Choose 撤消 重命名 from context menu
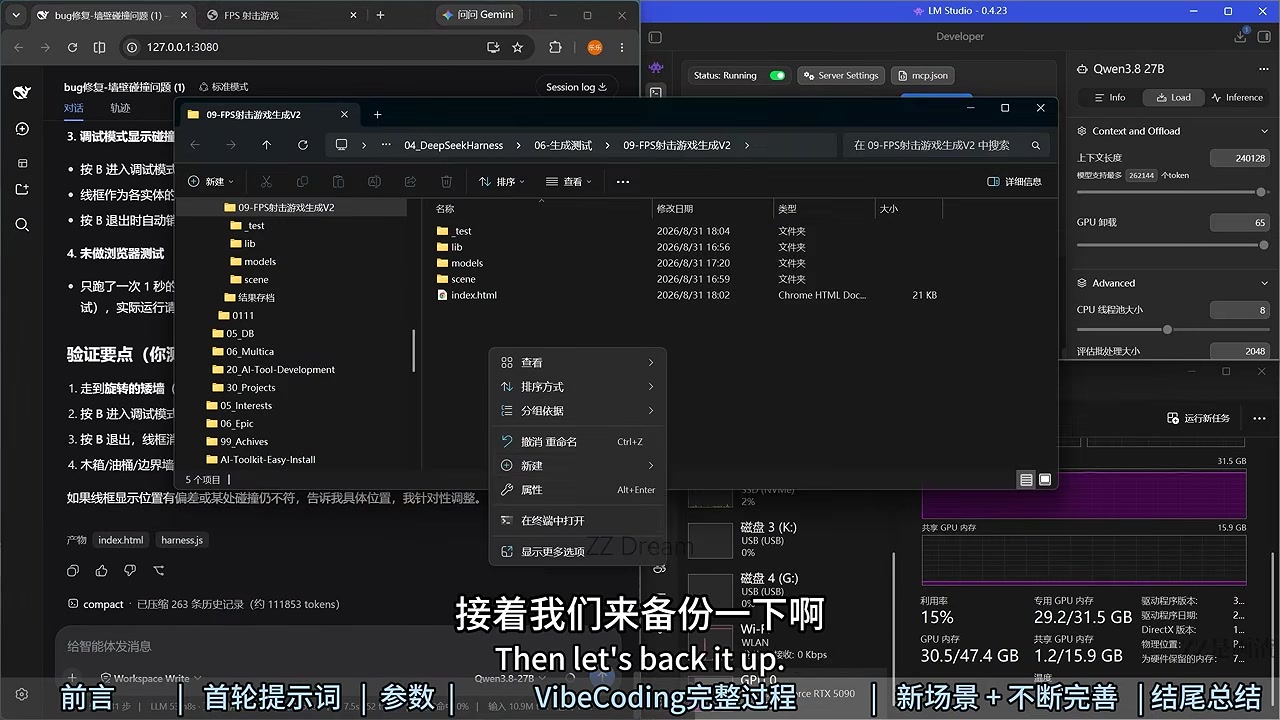Viewport: 1280px width, 720px height. (577, 442)
